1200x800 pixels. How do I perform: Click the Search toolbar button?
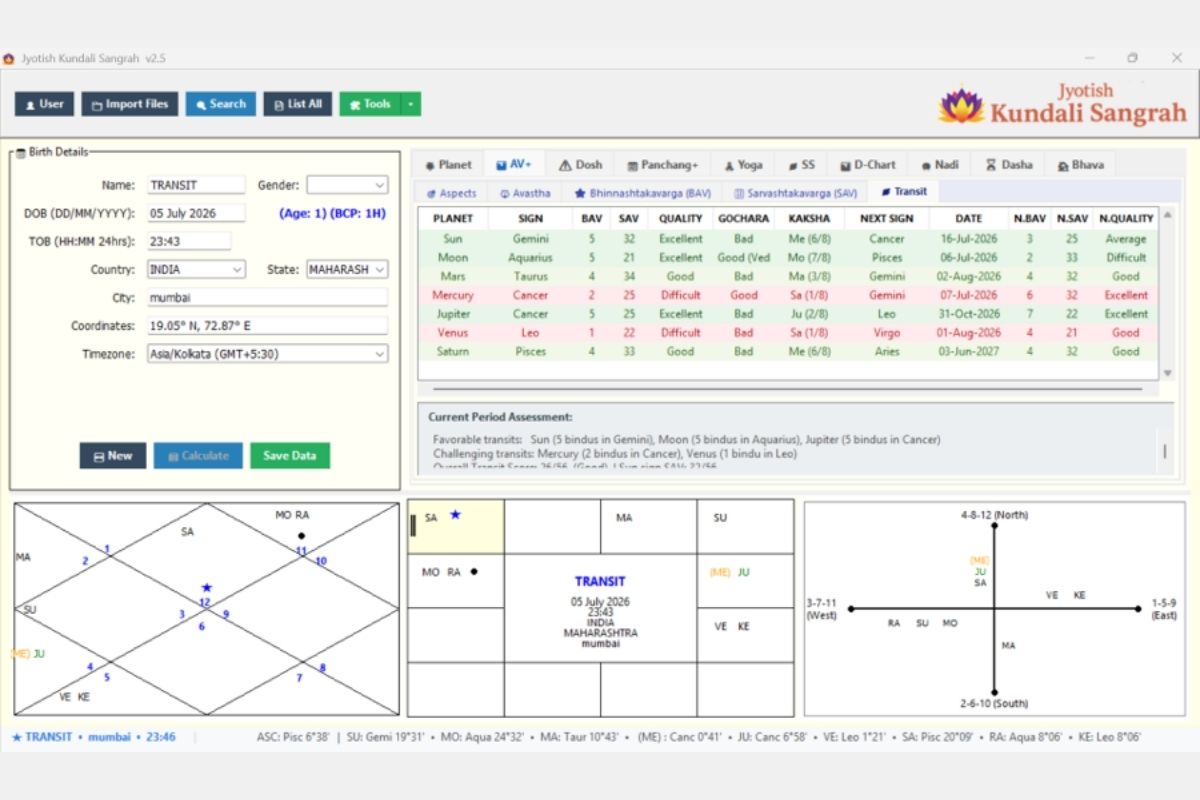pyautogui.click(x=220, y=104)
